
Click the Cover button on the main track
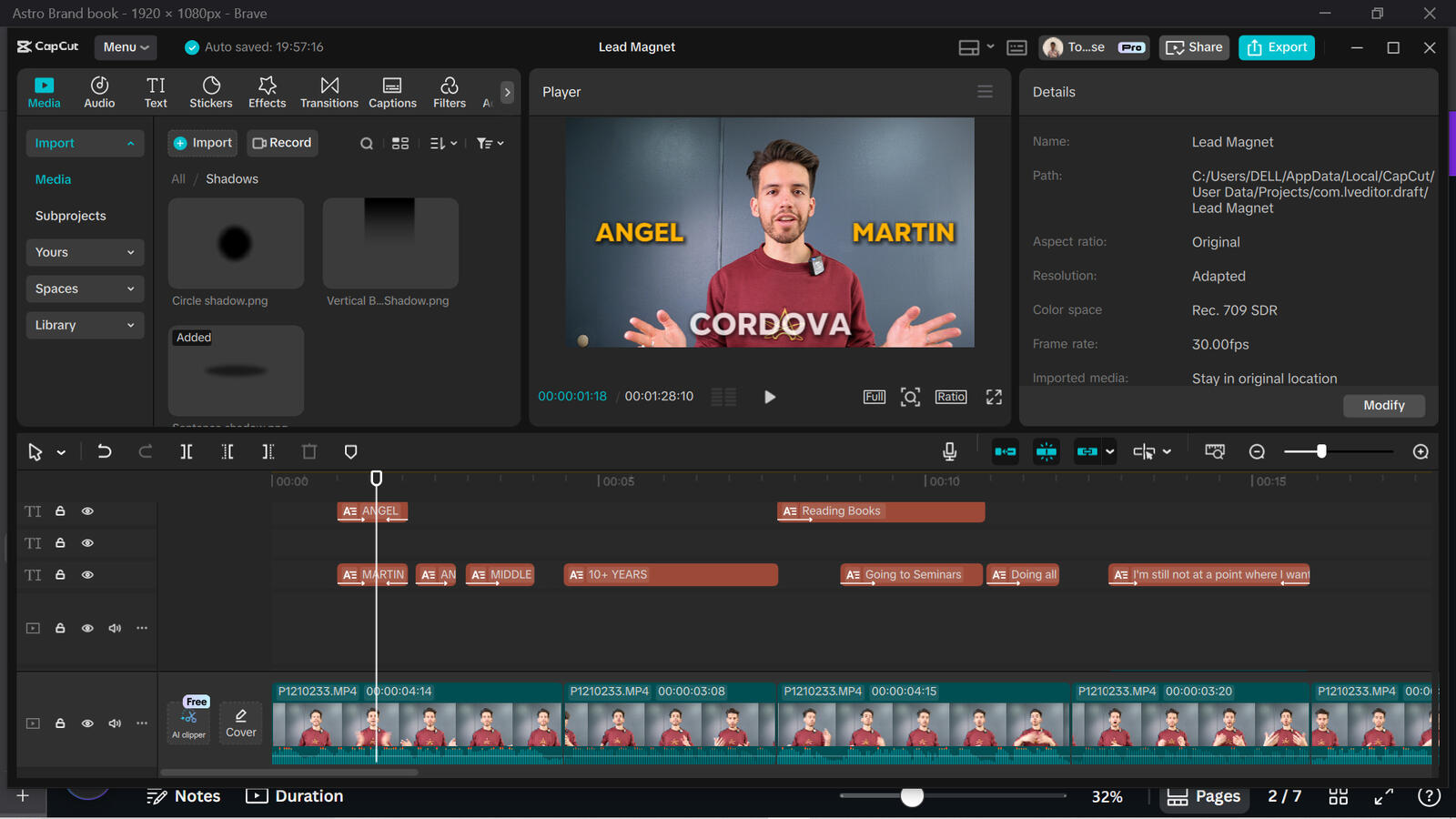click(241, 723)
